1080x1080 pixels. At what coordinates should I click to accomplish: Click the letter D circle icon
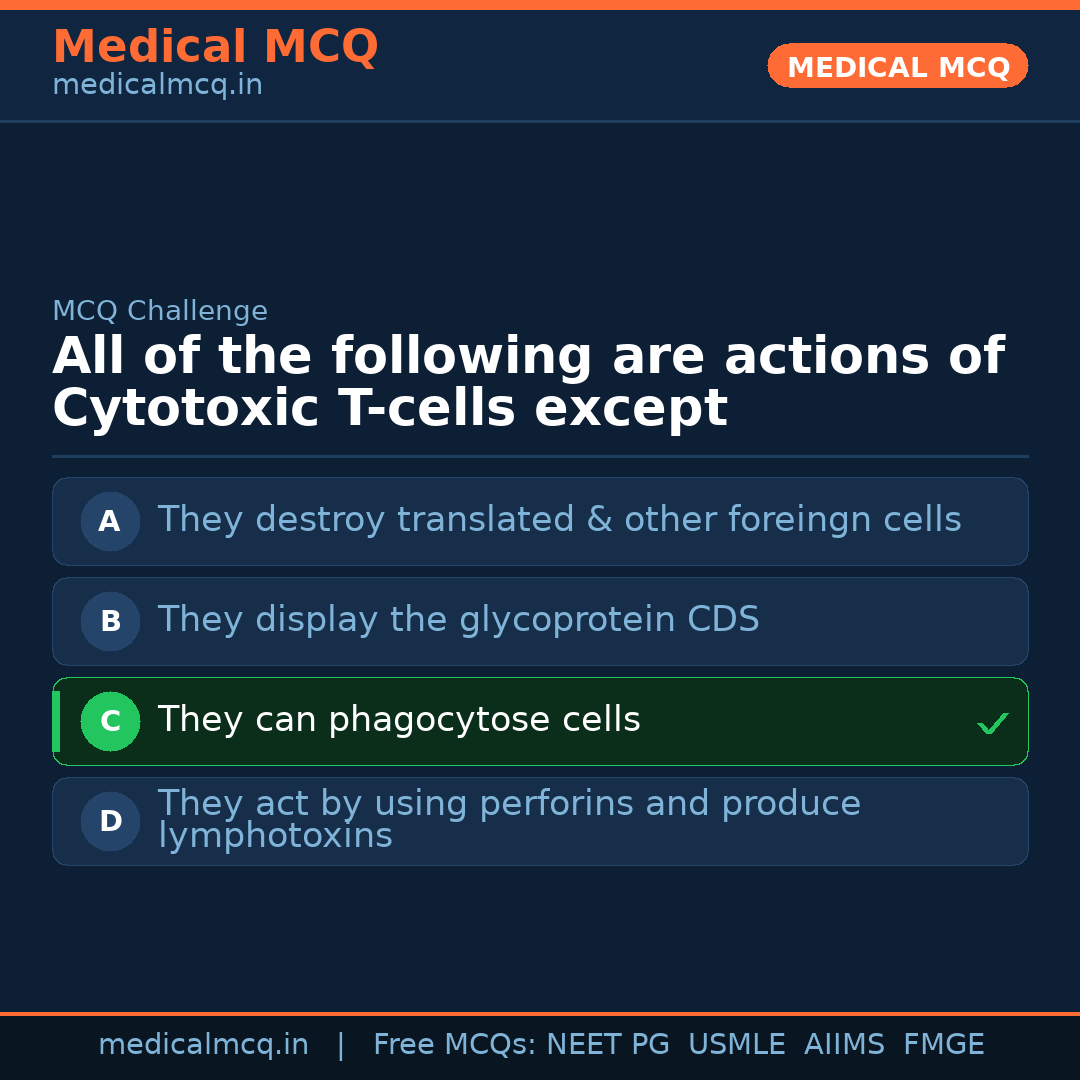[110, 821]
